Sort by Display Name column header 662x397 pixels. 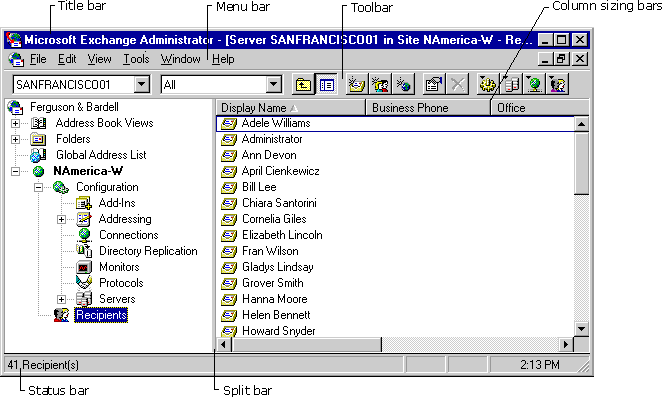tap(290, 108)
